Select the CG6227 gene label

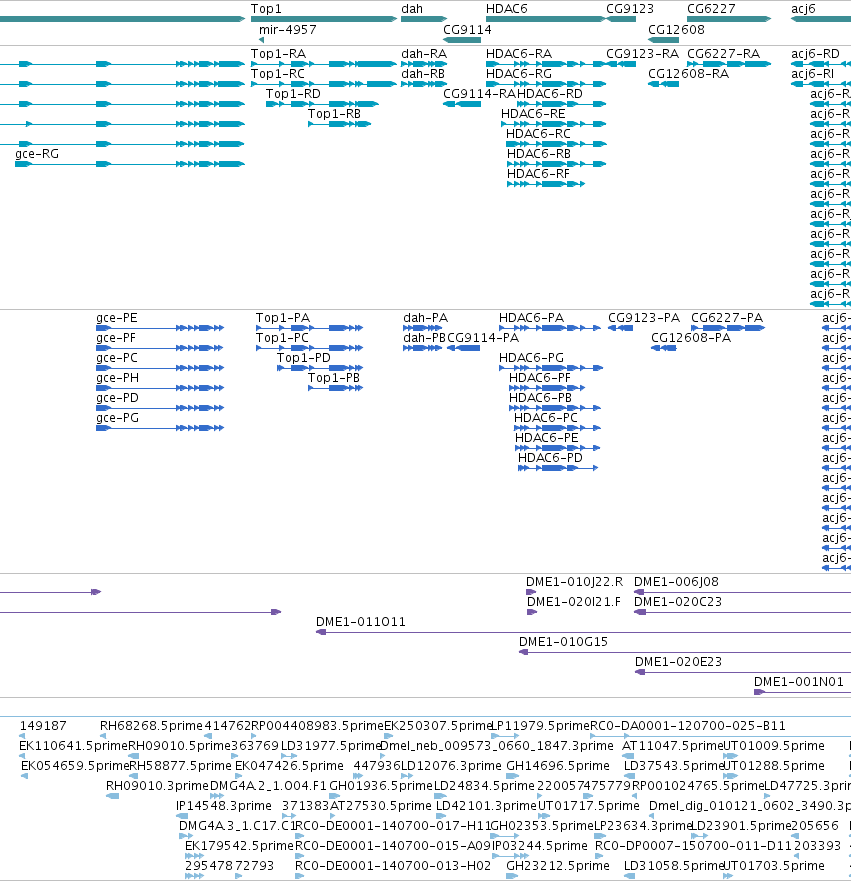pos(711,9)
